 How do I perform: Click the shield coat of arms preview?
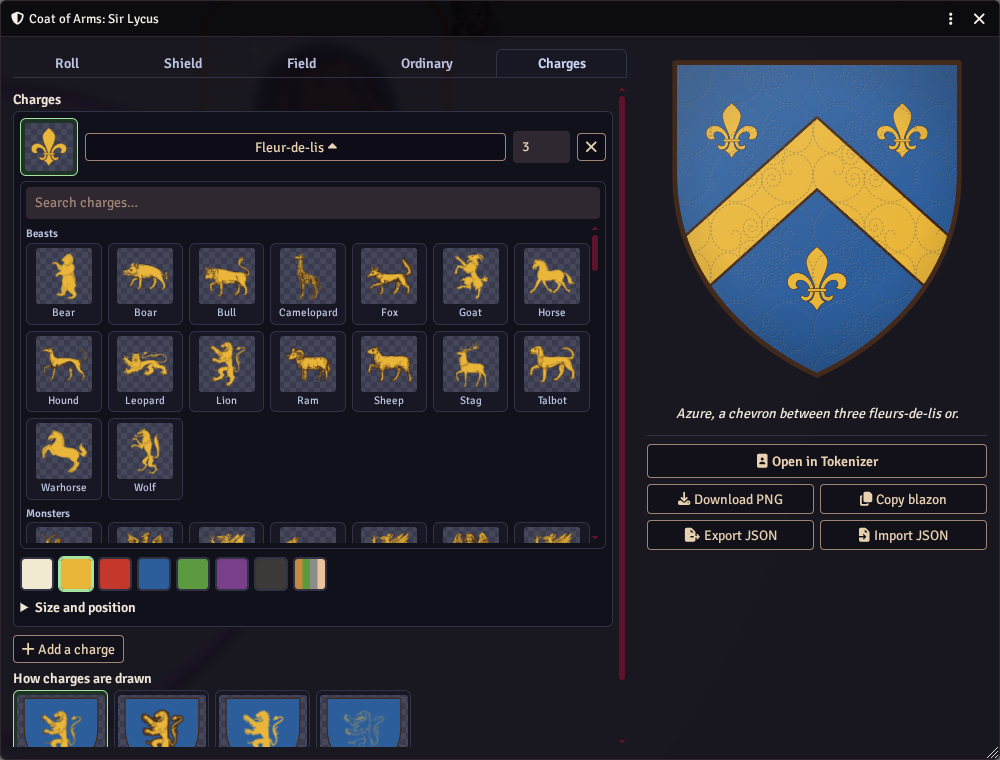(x=816, y=217)
